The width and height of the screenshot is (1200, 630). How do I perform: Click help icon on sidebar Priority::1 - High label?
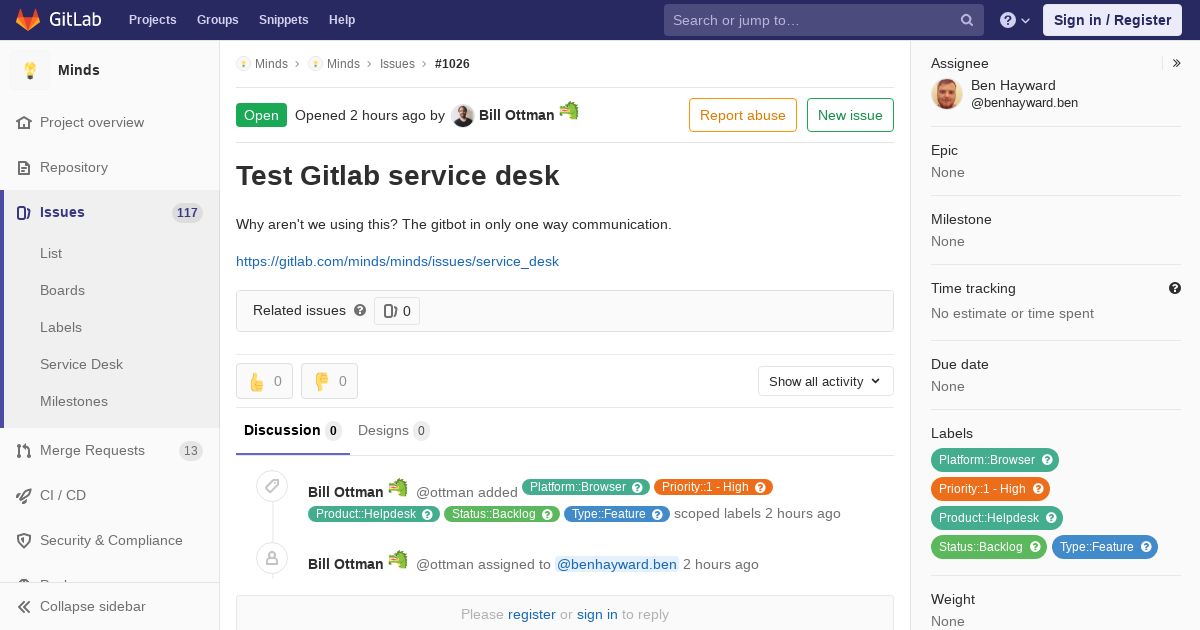tap(1038, 489)
